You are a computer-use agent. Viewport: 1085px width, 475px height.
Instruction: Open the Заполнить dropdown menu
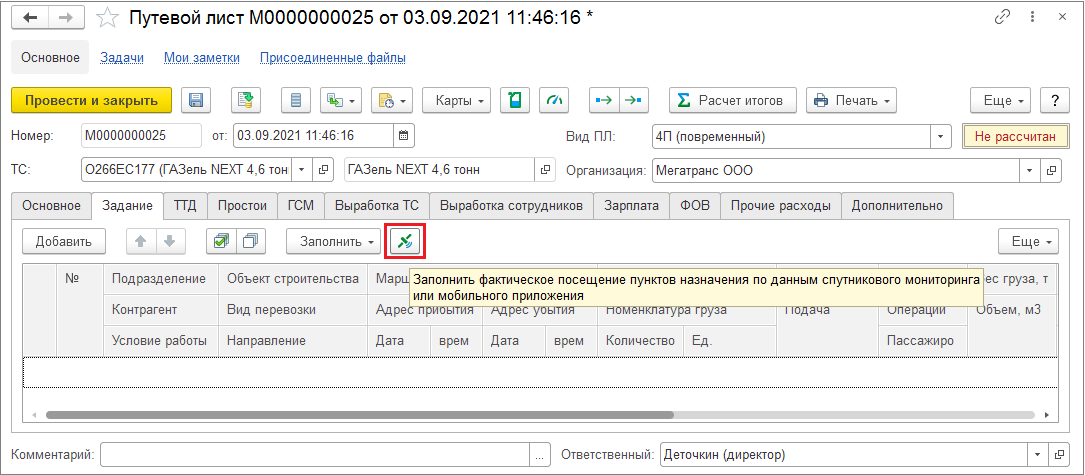point(333,241)
